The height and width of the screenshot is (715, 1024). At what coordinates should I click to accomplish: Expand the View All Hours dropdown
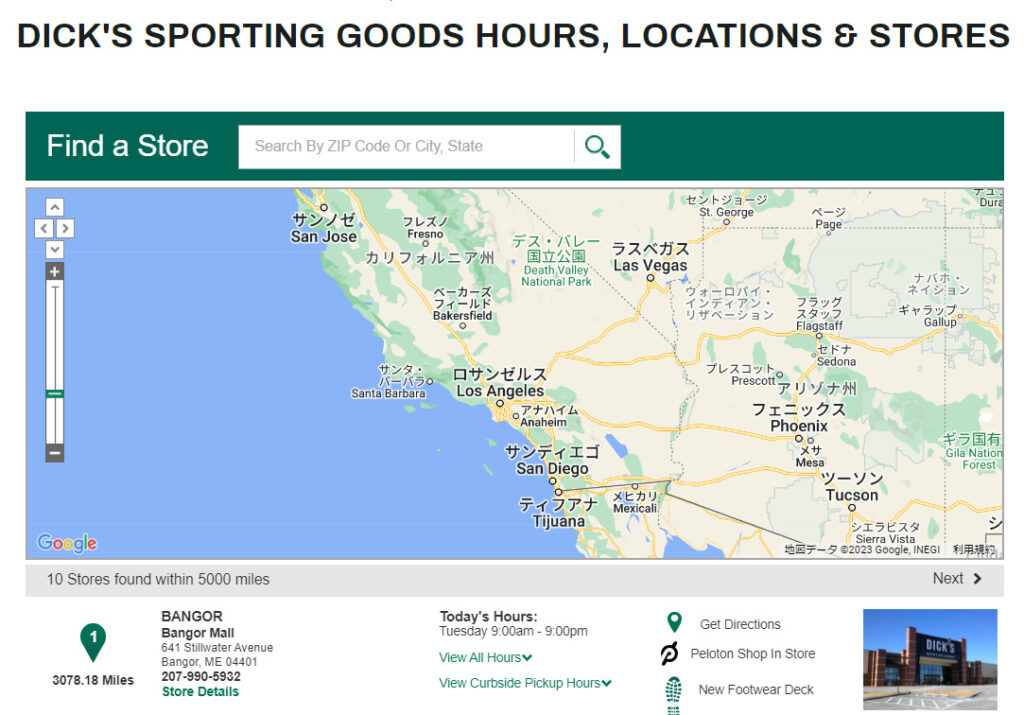(485, 657)
